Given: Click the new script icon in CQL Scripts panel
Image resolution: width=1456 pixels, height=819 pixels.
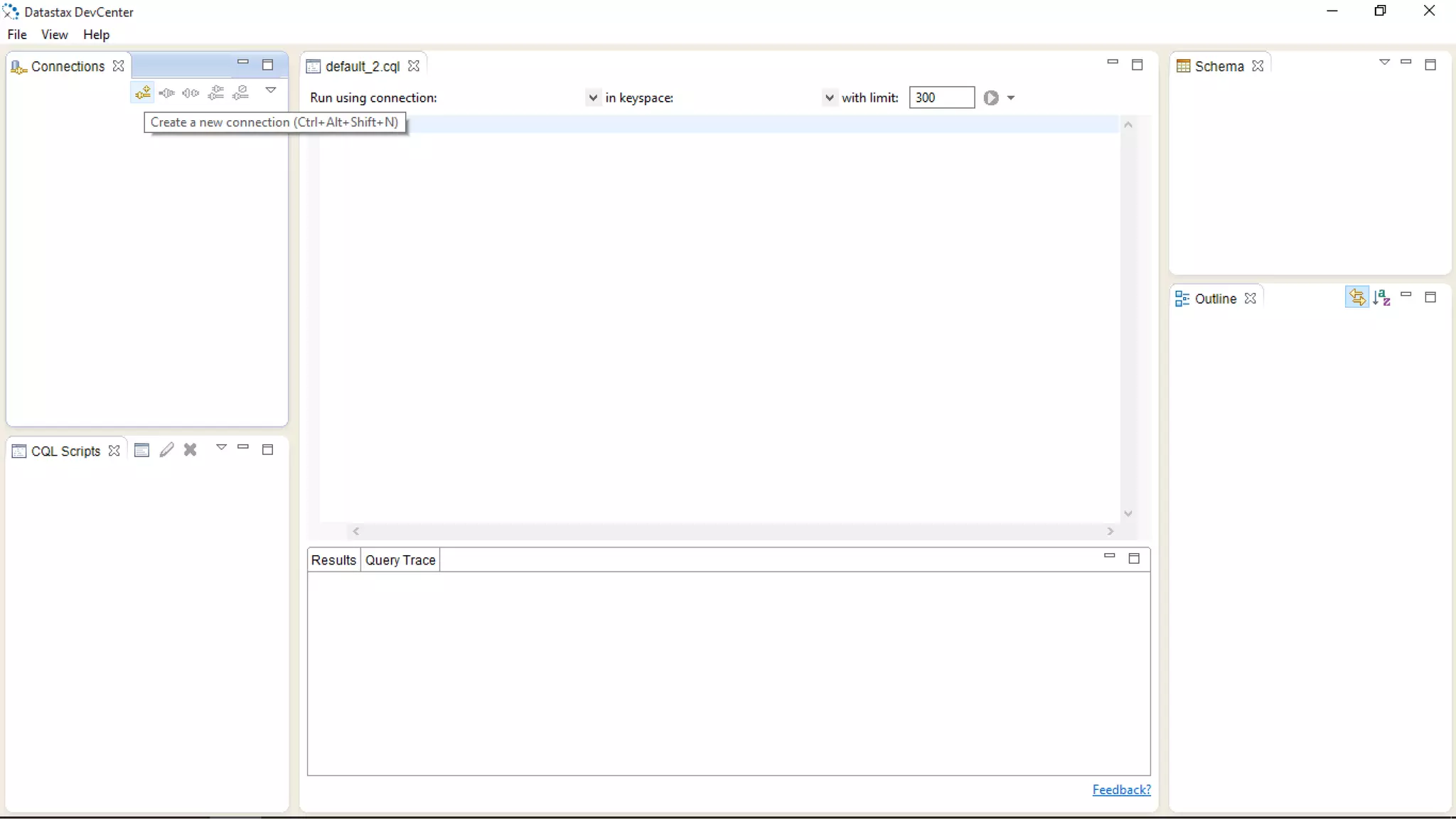Looking at the screenshot, I should click(x=141, y=450).
